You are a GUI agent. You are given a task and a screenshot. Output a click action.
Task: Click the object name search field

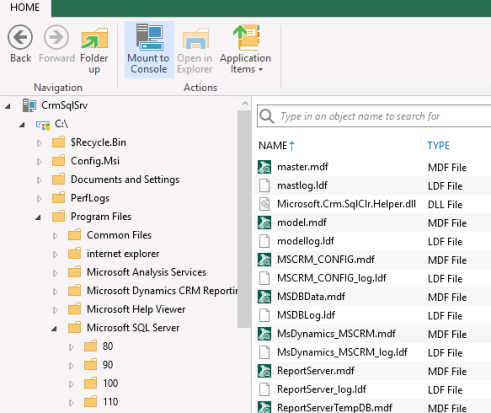374,116
